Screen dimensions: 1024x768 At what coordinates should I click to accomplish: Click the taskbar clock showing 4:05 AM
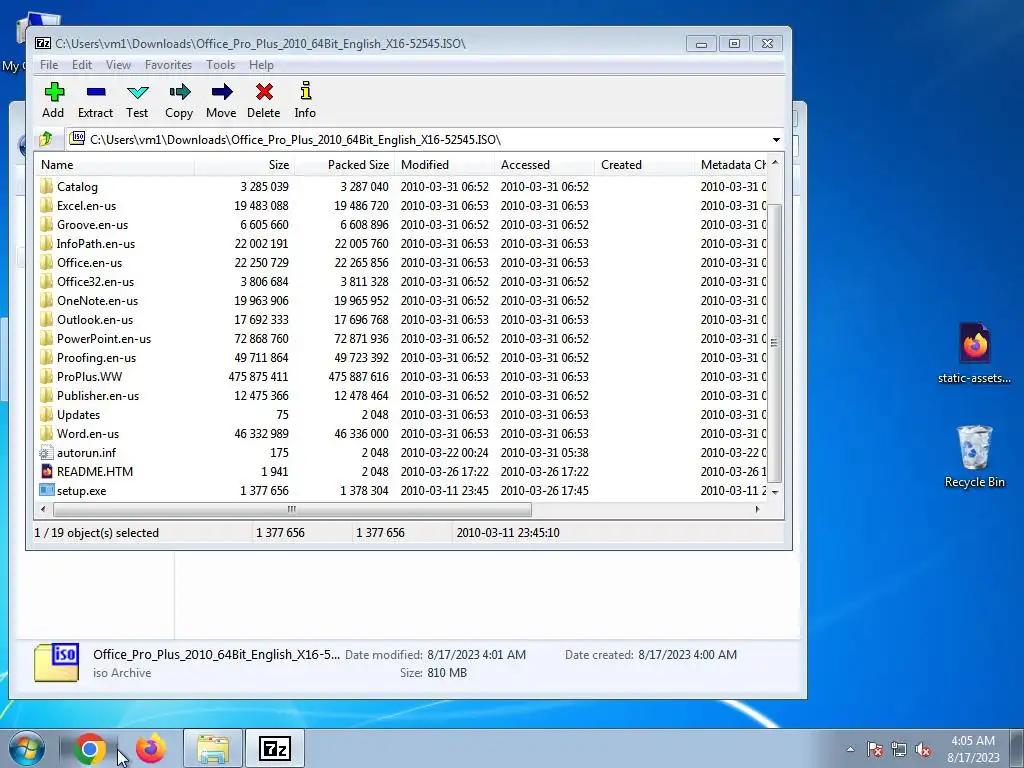pos(973,749)
